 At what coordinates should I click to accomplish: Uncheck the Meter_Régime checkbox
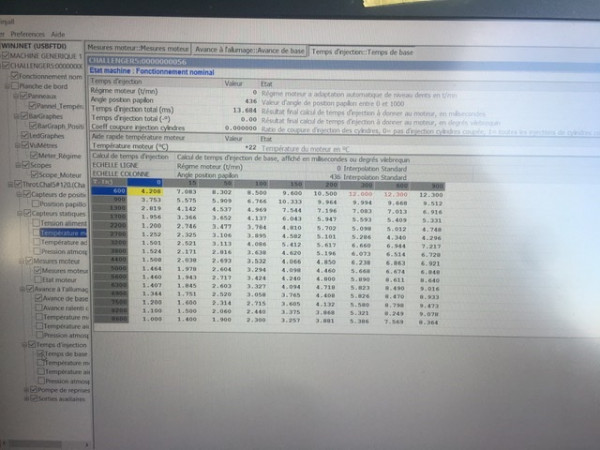(x=34, y=155)
